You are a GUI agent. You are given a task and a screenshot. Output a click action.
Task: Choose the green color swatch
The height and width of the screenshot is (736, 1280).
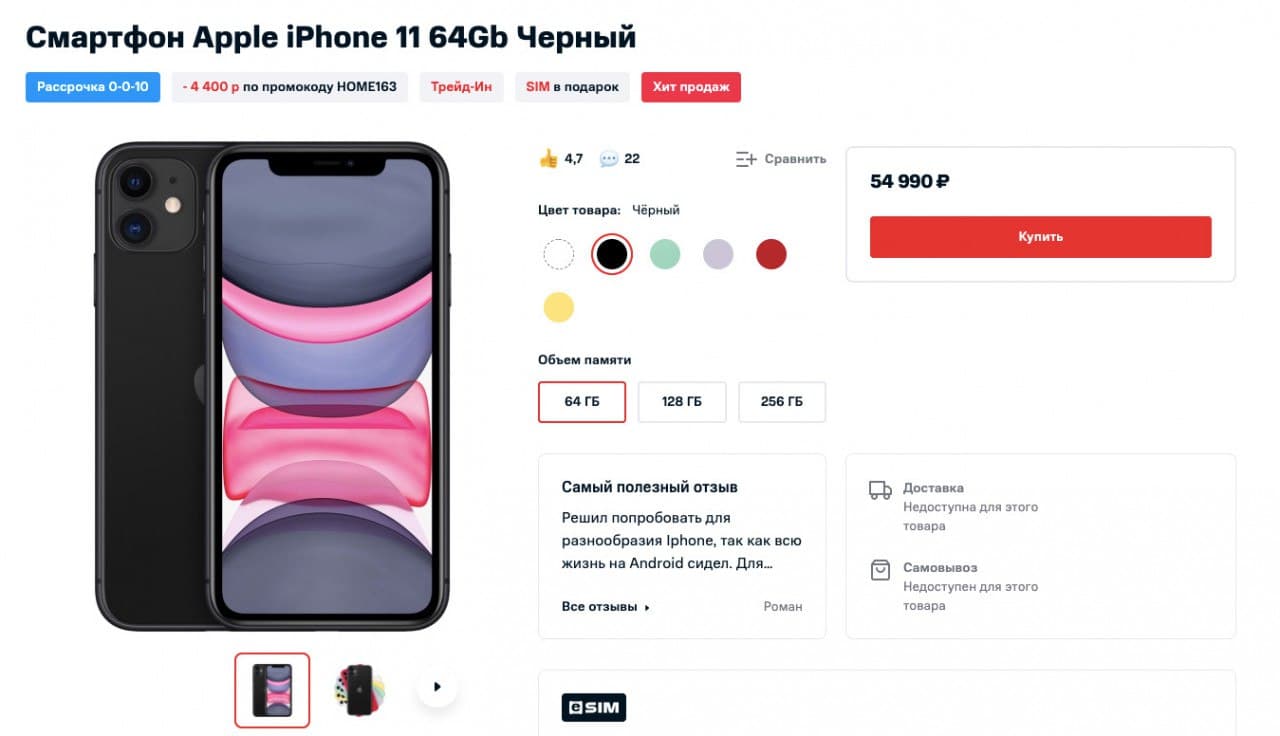pos(665,254)
